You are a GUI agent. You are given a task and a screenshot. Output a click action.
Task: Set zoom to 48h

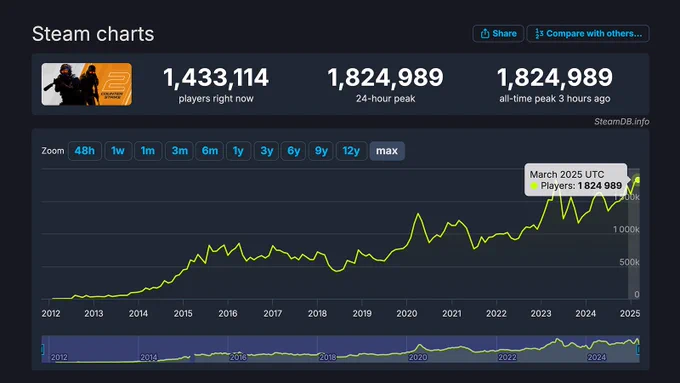(x=85, y=151)
